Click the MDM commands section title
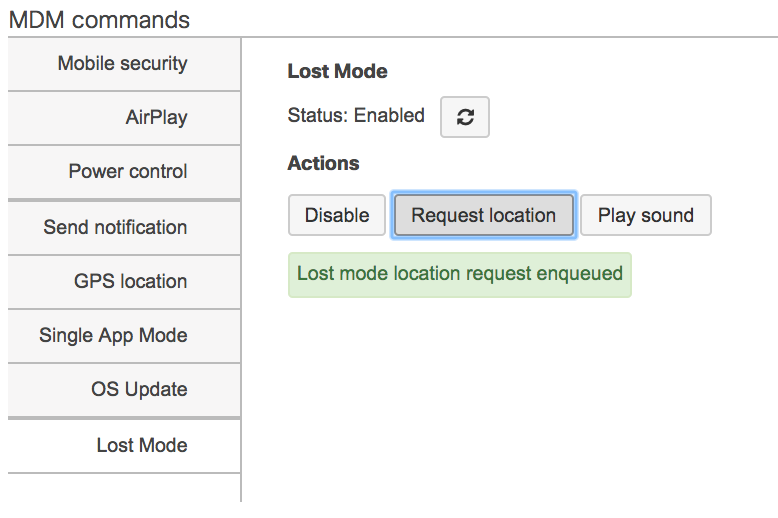778x518 pixels. [x=99, y=20]
